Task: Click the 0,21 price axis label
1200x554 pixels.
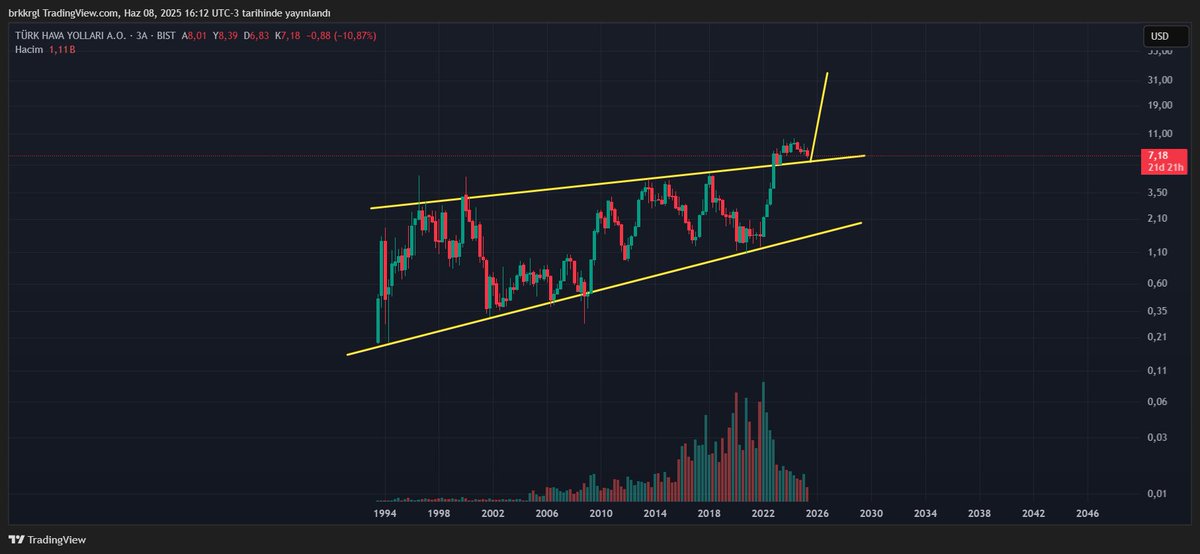Action: coord(1158,337)
